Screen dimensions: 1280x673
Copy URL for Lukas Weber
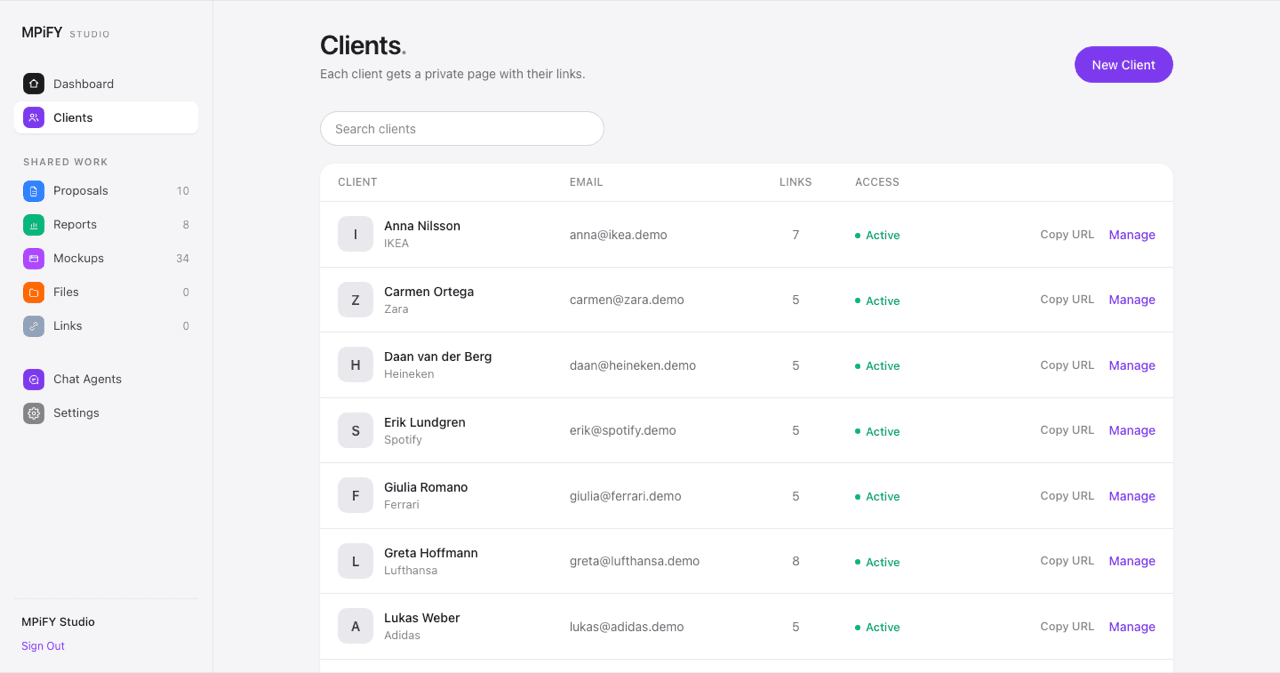pyautogui.click(x=1067, y=627)
